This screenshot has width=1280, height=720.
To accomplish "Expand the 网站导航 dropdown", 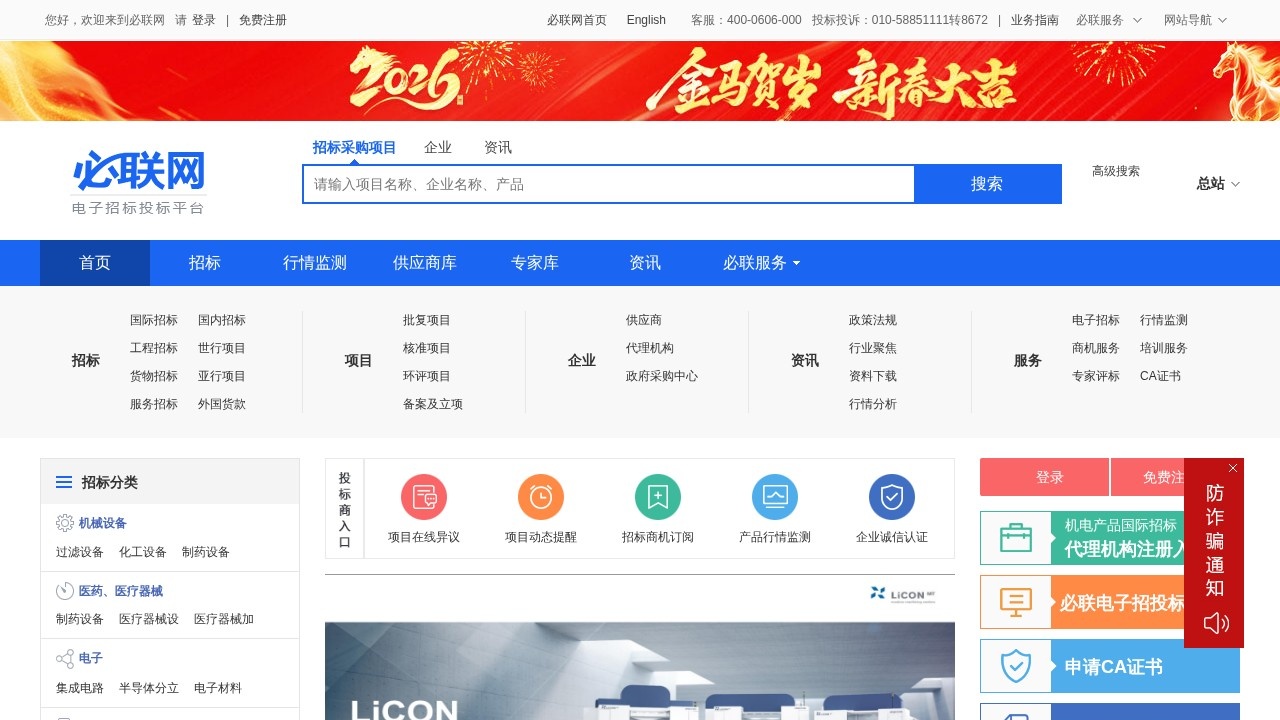I will tap(1196, 19).
